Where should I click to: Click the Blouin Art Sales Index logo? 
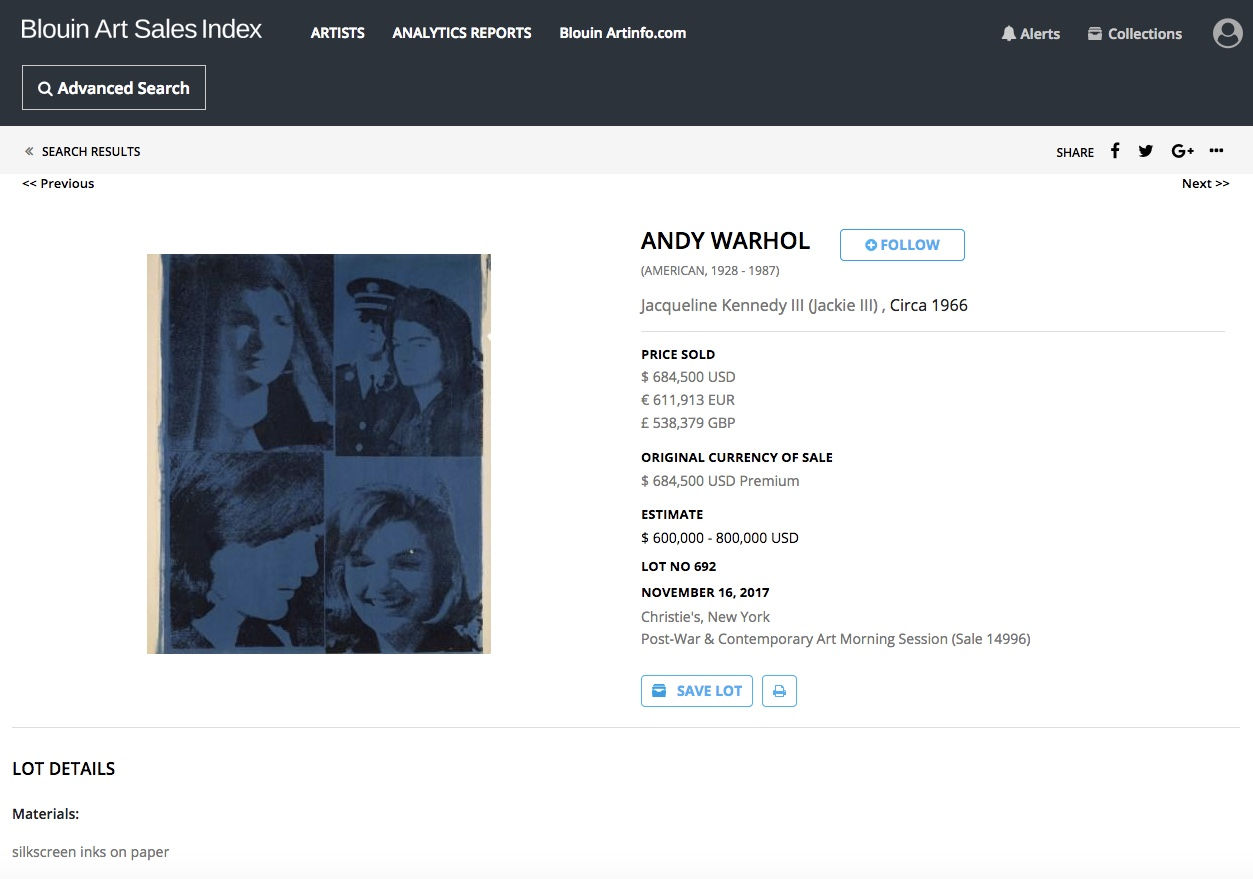click(x=141, y=29)
